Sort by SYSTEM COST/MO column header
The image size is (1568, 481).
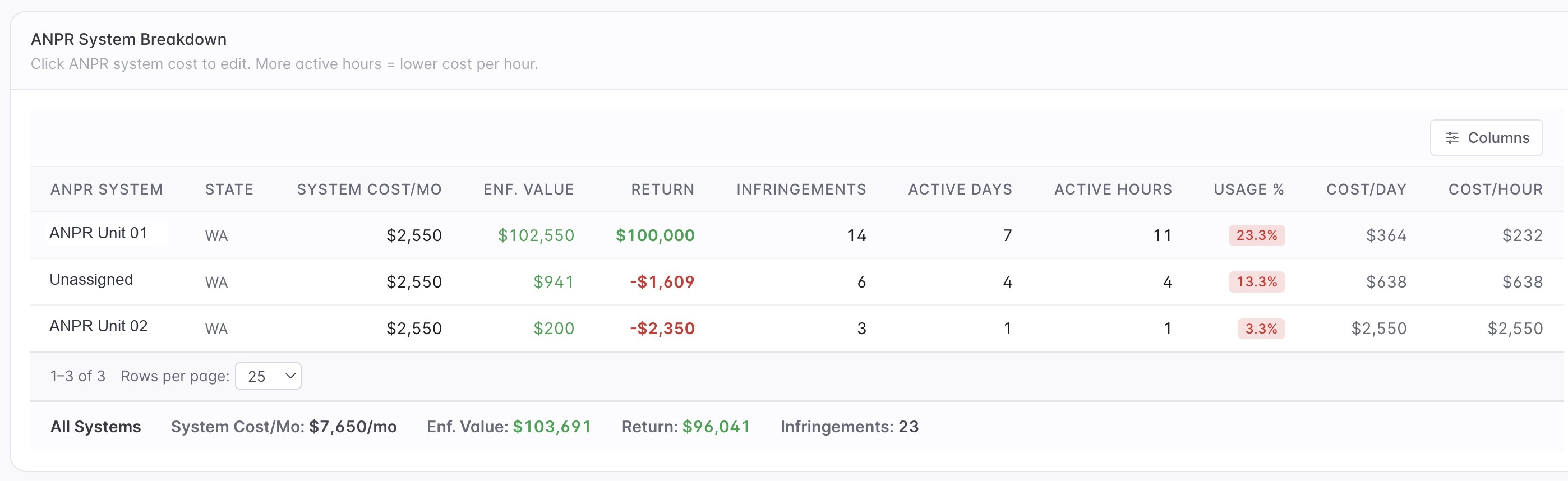369,189
